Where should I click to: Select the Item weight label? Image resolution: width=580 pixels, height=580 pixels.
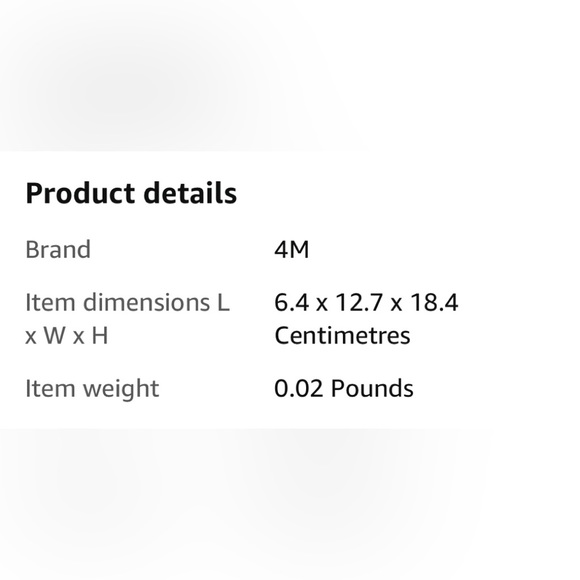(92, 389)
